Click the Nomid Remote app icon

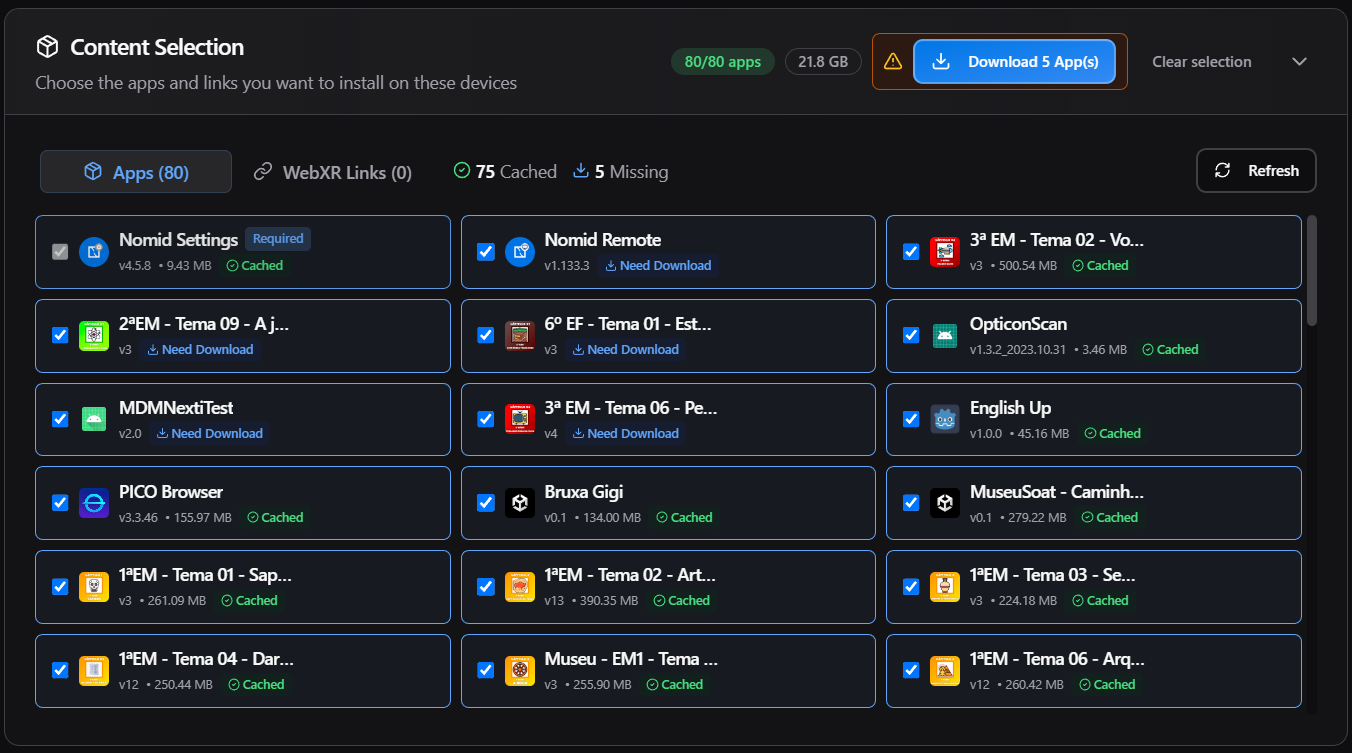[x=520, y=251]
